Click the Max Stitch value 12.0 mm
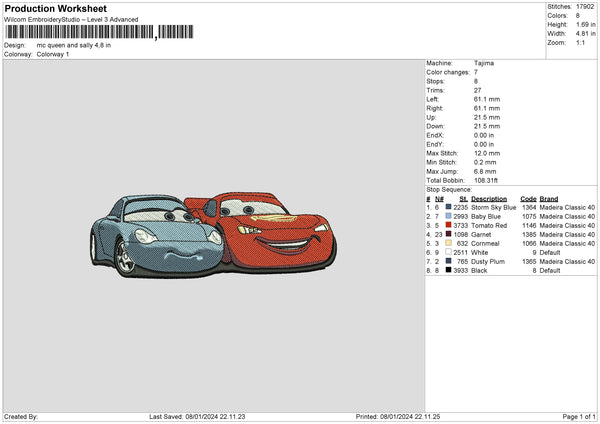This screenshot has width=600, height=424. point(487,153)
